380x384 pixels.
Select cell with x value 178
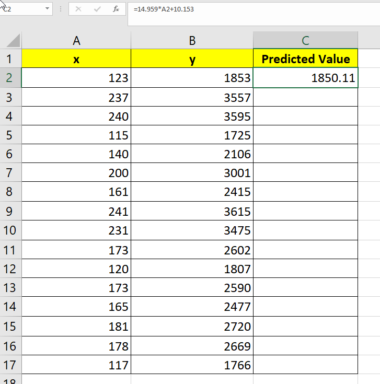click(76, 346)
